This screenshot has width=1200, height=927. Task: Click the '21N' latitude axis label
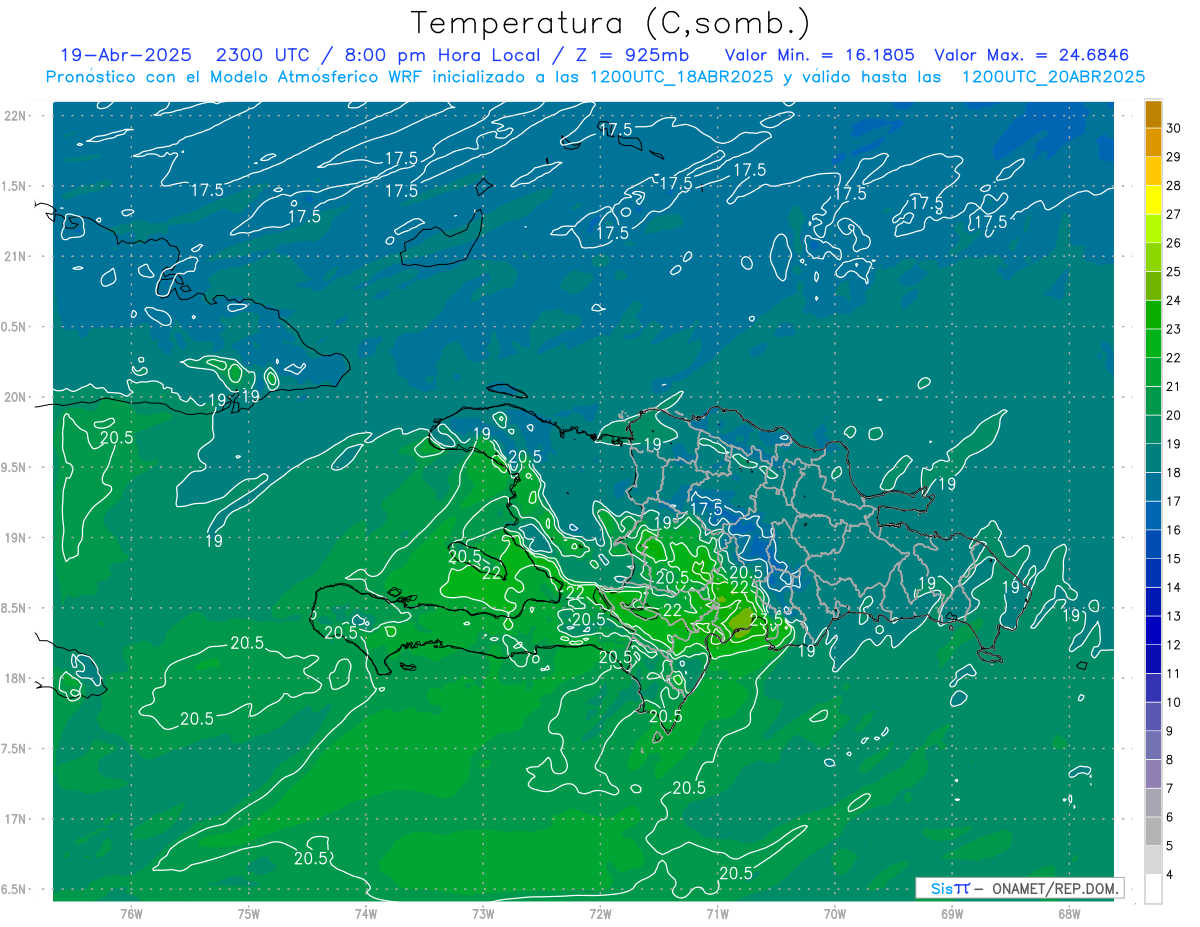coord(14,256)
